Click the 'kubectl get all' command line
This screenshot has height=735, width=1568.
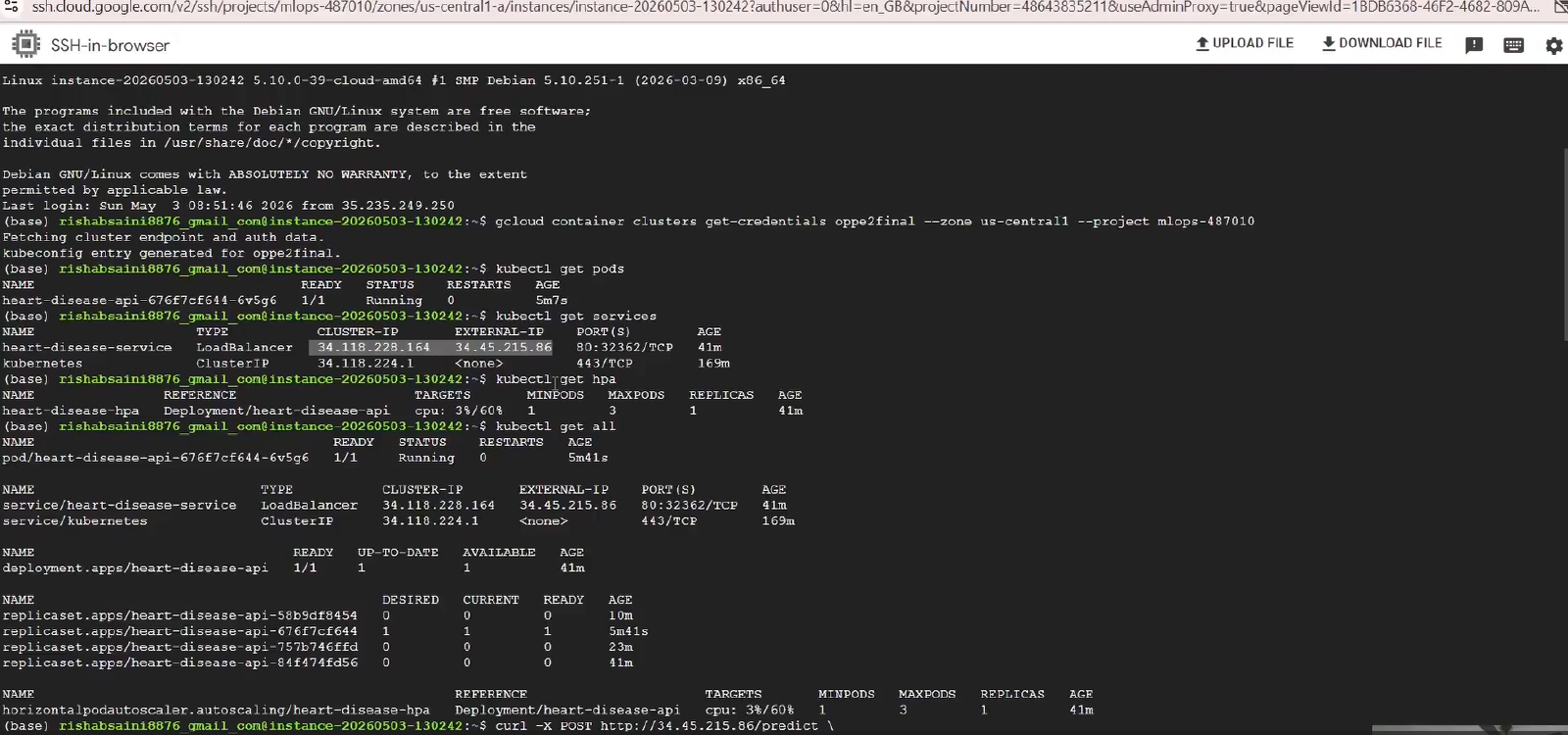[x=556, y=426]
